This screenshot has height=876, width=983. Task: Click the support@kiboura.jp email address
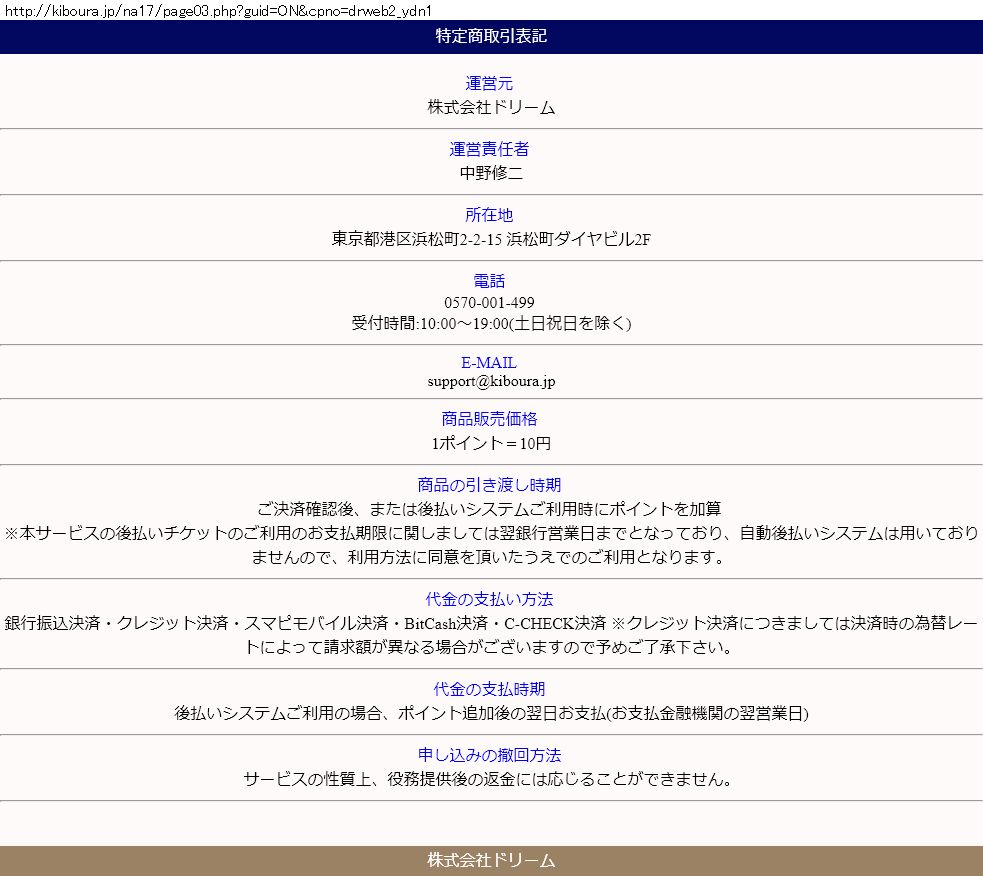pos(491,381)
